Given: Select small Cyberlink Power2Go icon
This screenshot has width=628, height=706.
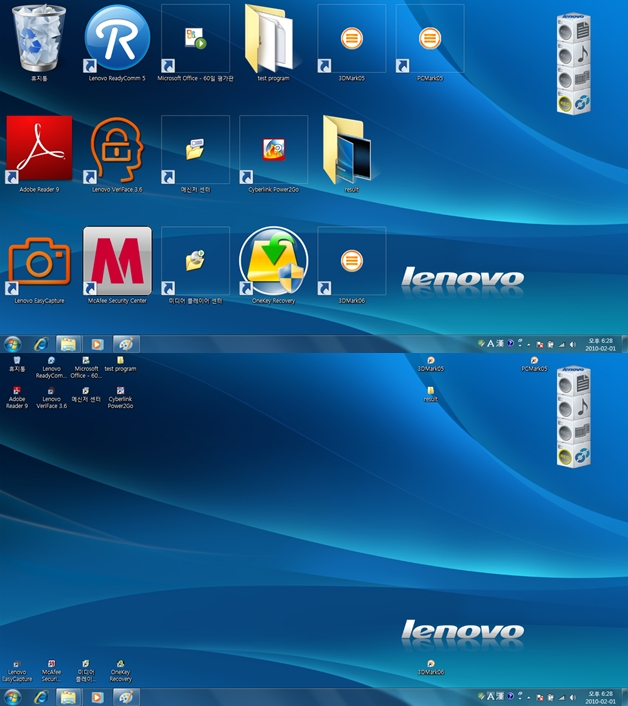Looking at the screenshot, I should [120, 390].
